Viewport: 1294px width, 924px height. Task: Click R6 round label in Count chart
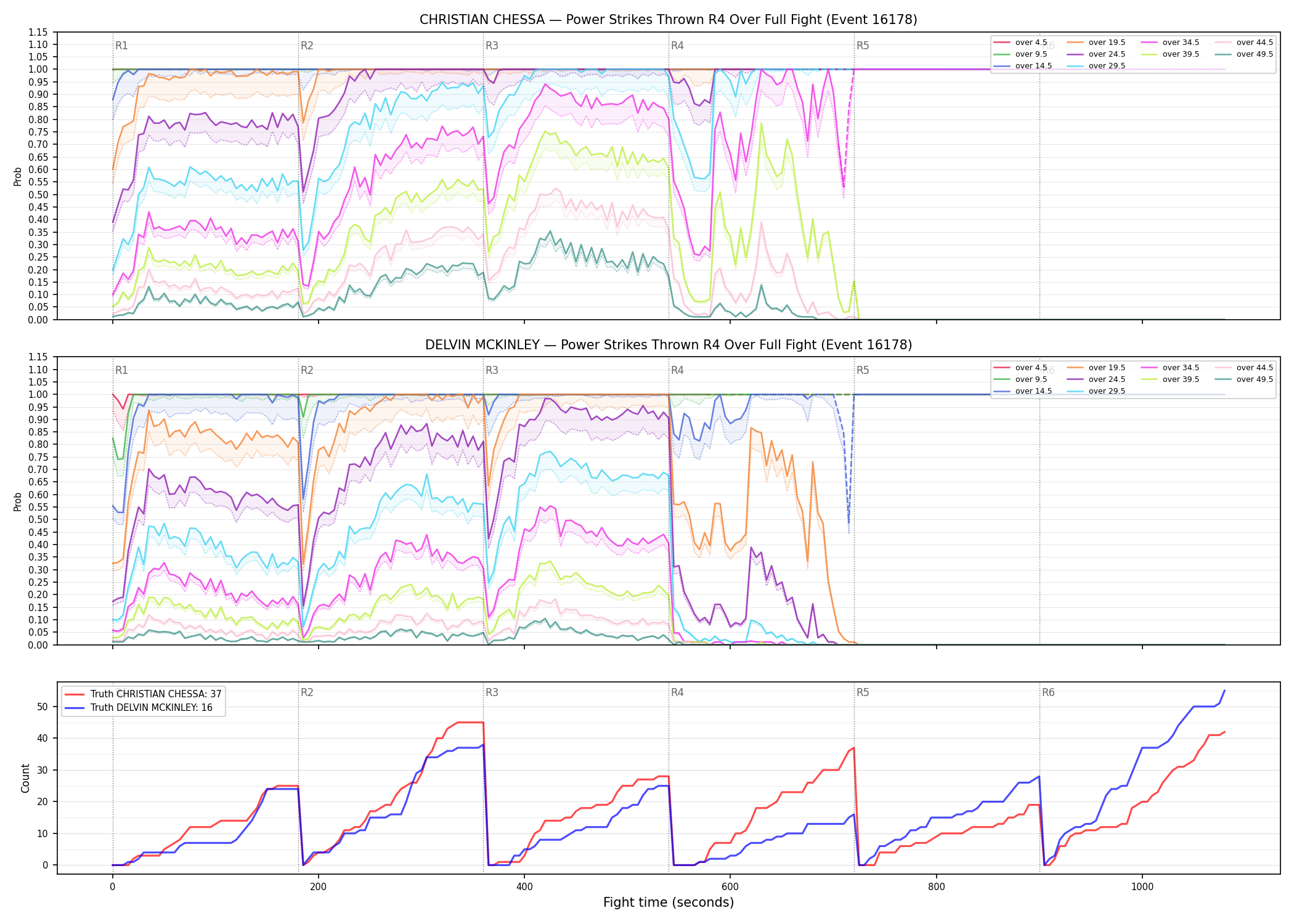(1048, 692)
